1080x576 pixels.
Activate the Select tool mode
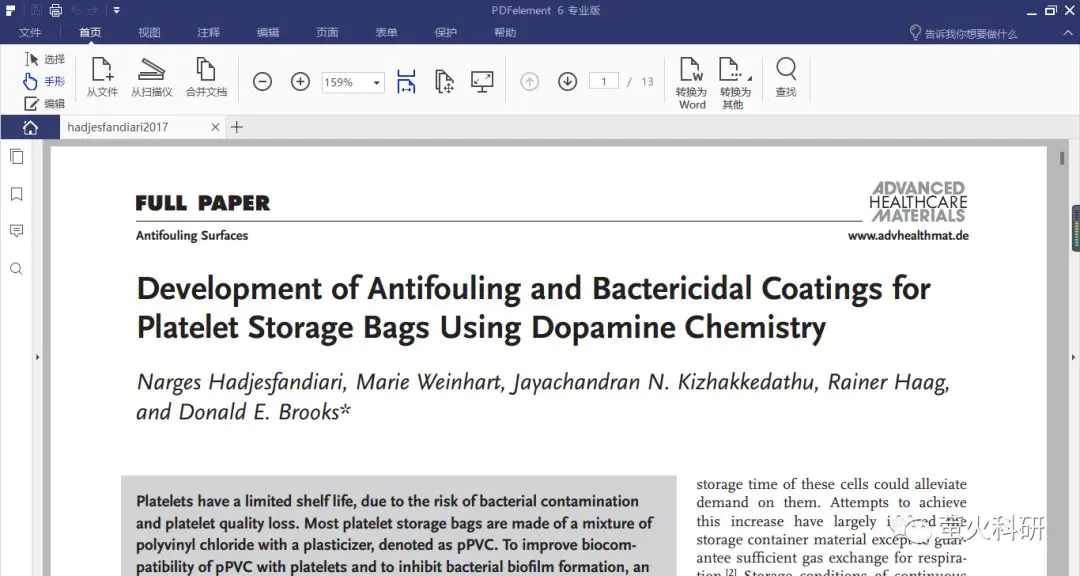pyautogui.click(x=44, y=60)
